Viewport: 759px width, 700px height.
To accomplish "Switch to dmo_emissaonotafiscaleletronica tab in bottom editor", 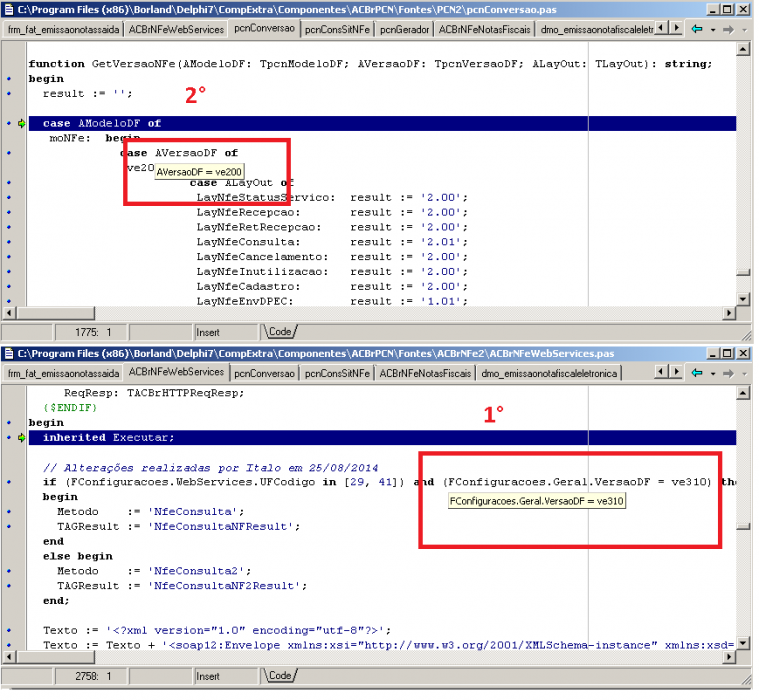I will [549, 373].
